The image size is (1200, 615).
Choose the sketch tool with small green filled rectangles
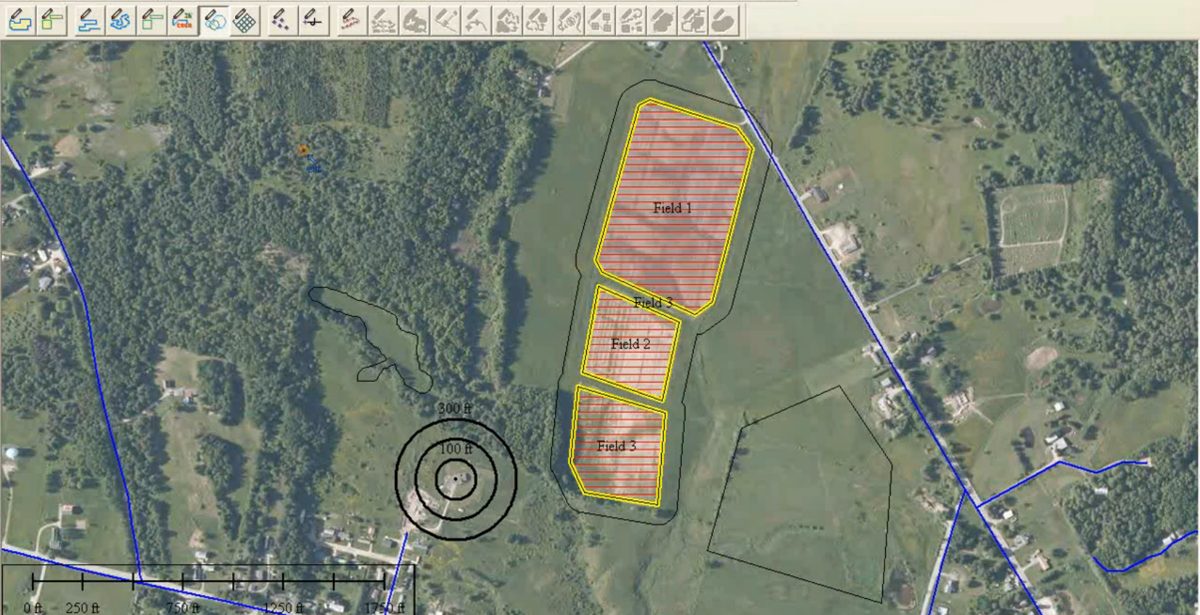click(53, 19)
